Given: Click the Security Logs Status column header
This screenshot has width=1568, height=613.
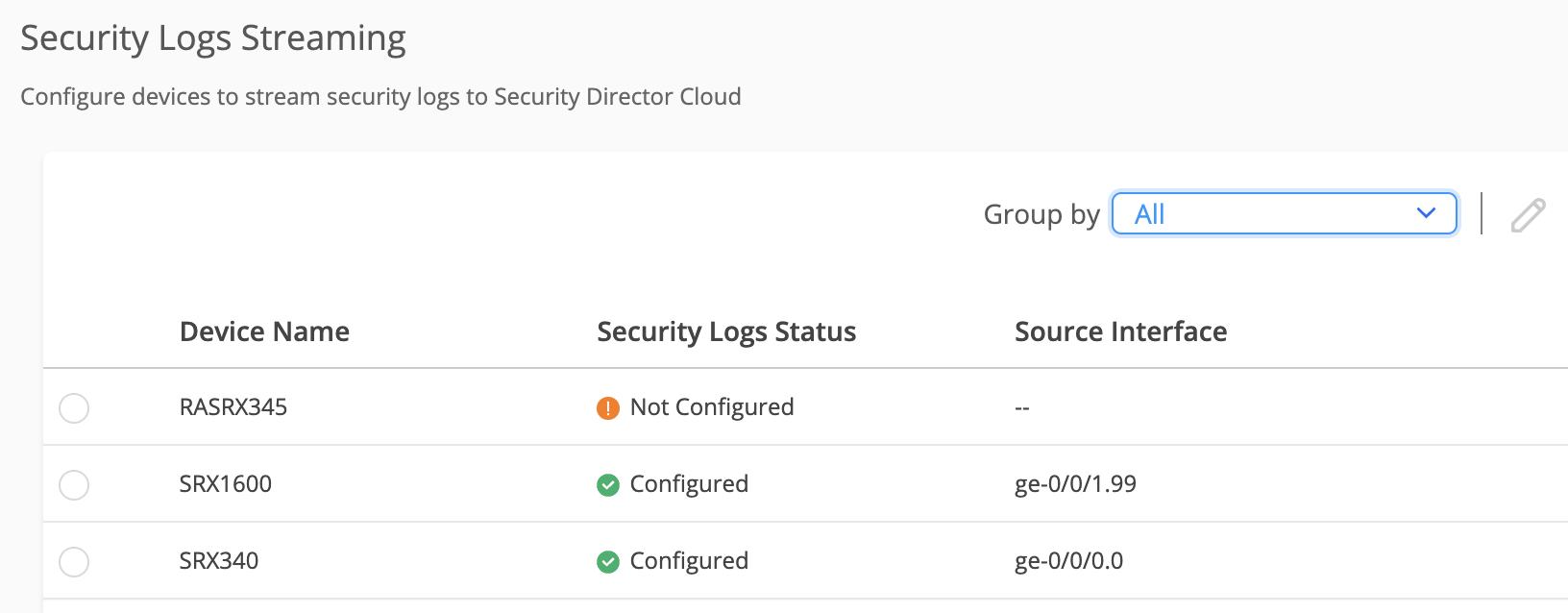Looking at the screenshot, I should click(726, 331).
